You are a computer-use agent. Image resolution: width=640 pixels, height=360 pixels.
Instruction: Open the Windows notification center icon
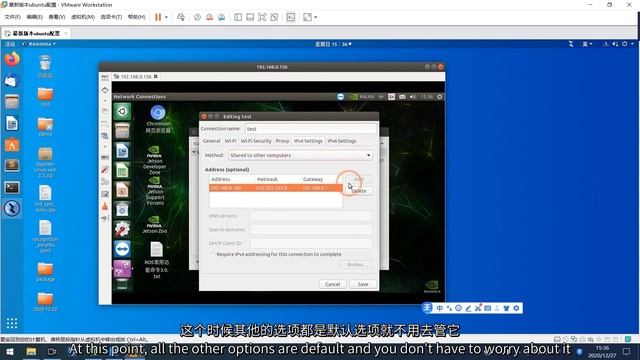tap(627, 351)
